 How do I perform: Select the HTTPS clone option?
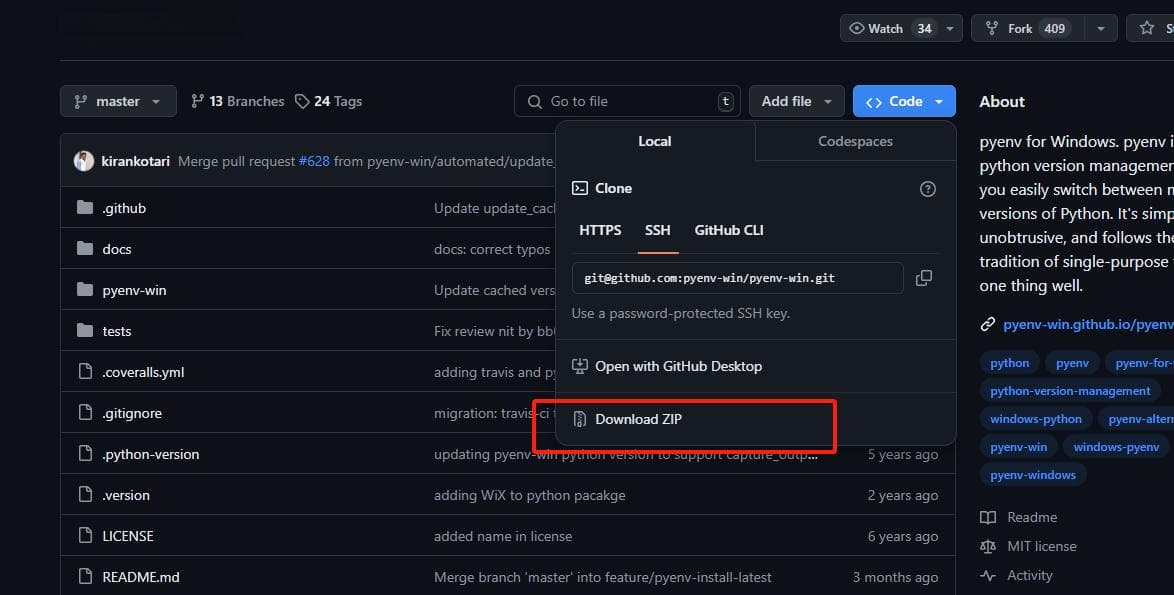pos(600,231)
